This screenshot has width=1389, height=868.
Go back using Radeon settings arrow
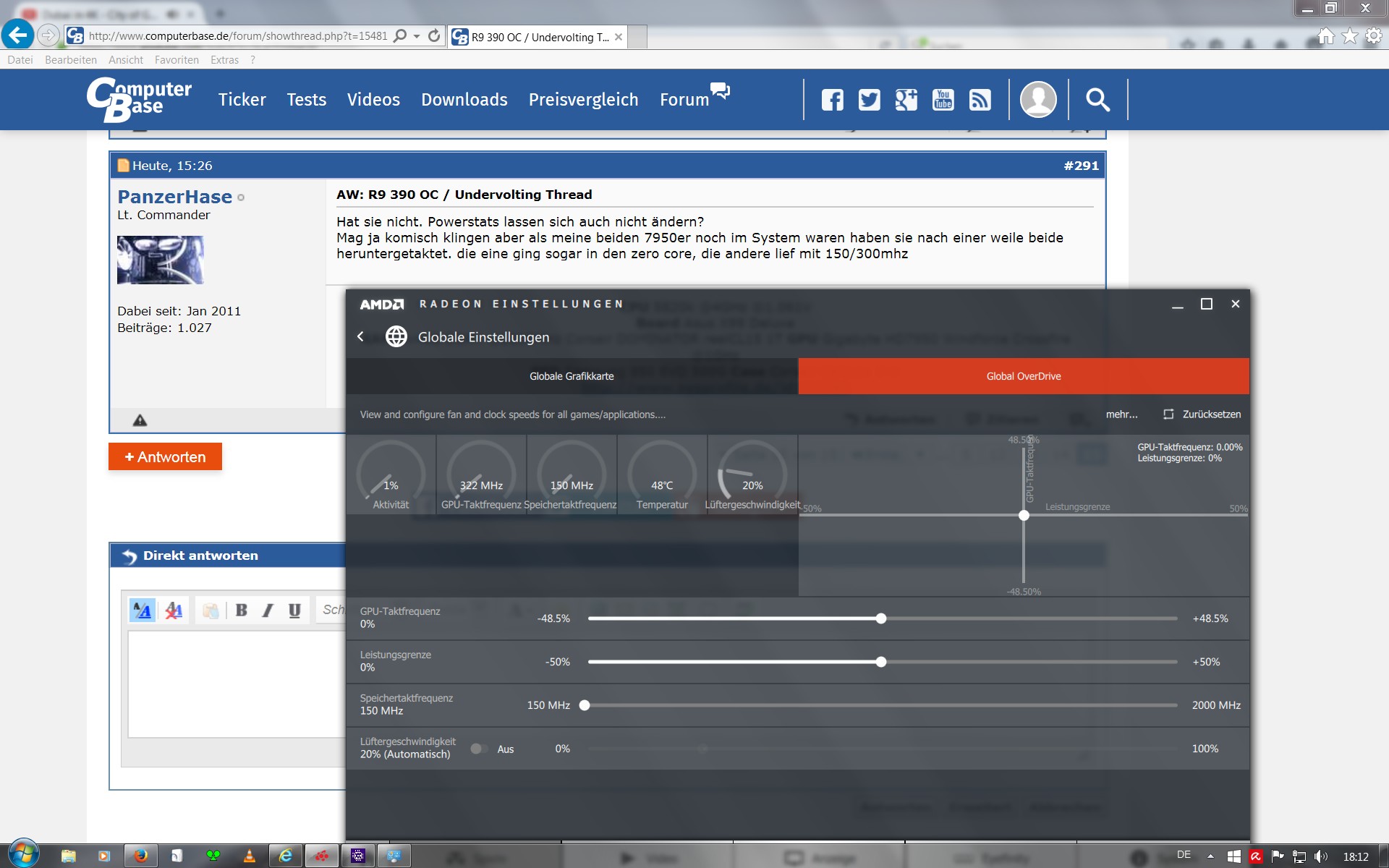360,336
